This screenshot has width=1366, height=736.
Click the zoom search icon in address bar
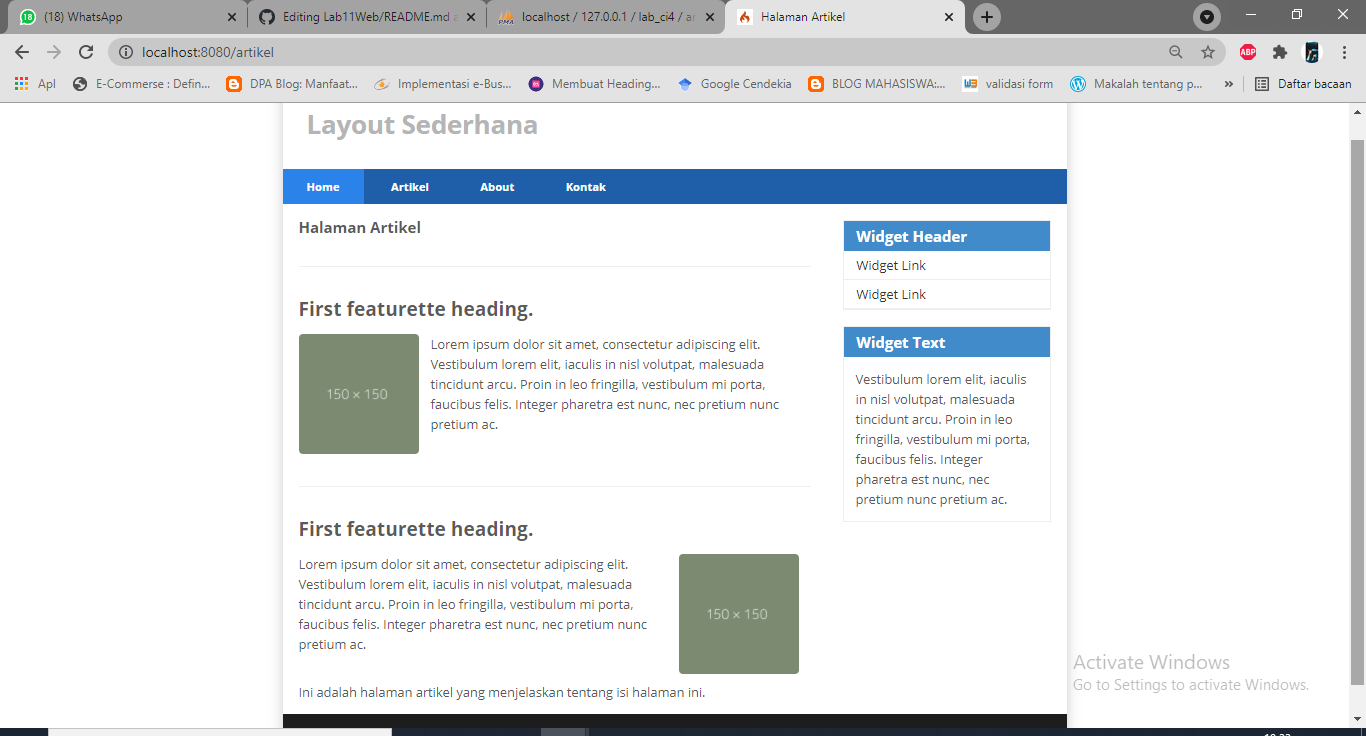[x=1173, y=52]
